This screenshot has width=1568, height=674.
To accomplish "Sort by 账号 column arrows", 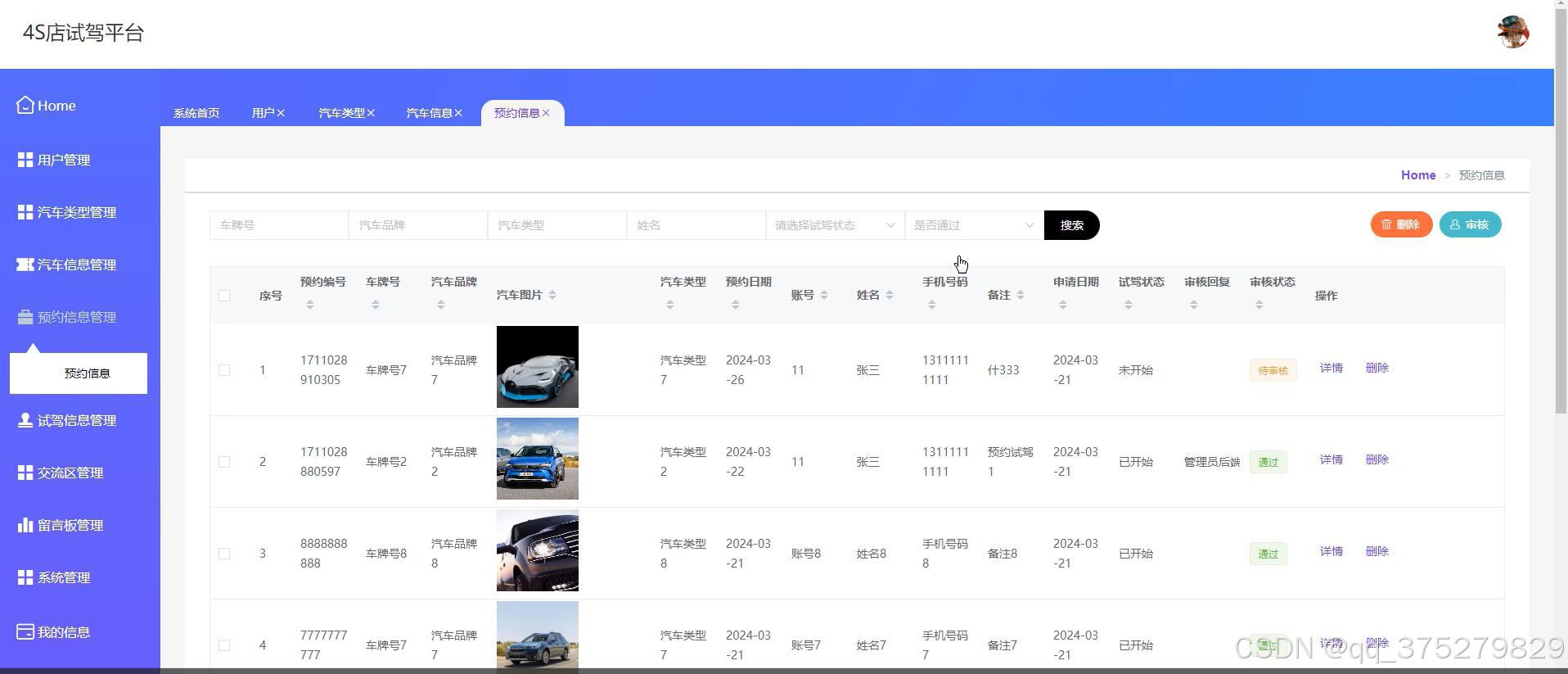I will [x=824, y=295].
